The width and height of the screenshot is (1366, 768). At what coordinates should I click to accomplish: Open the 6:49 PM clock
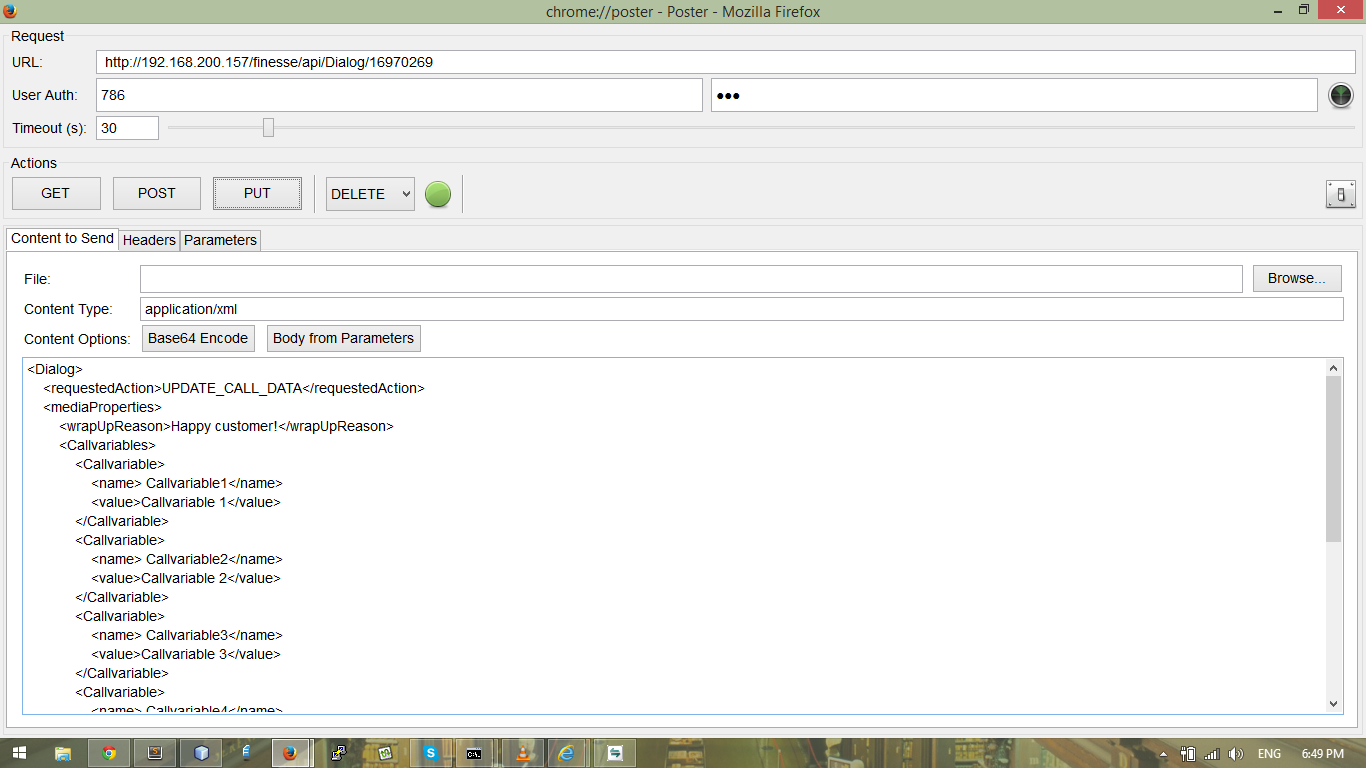1323,754
